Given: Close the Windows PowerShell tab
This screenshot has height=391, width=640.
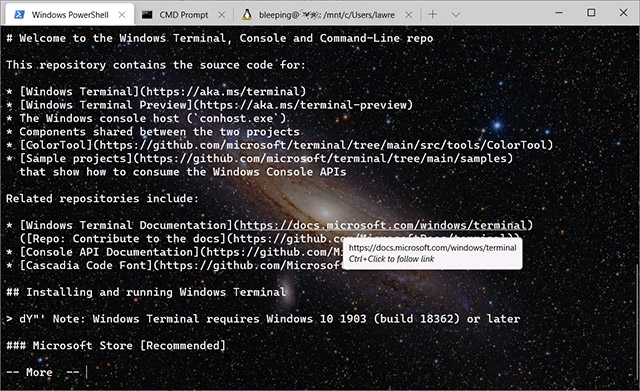Looking at the screenshot, I should click(x=122, y=15).
